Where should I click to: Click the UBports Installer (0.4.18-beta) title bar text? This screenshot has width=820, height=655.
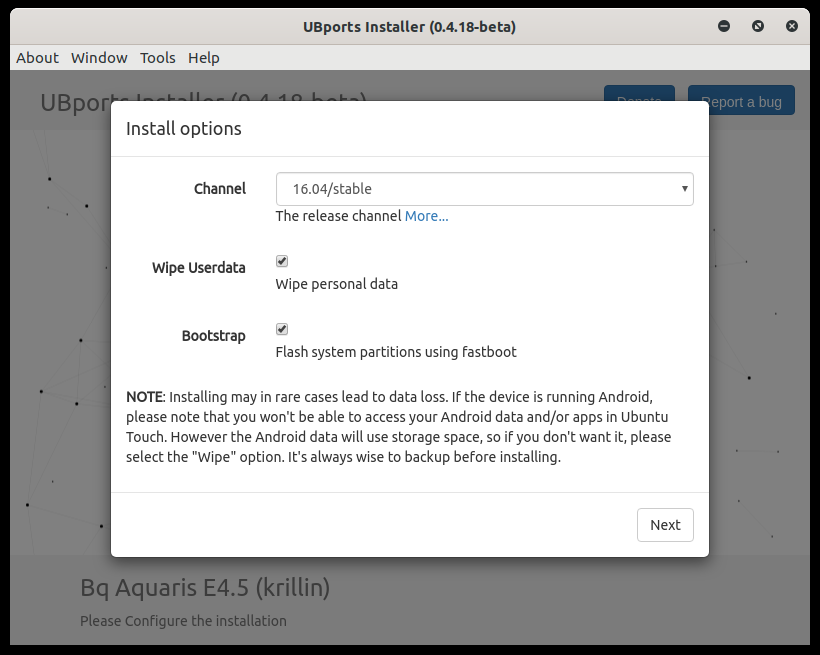pyautogui.click(x=409, y=27)
